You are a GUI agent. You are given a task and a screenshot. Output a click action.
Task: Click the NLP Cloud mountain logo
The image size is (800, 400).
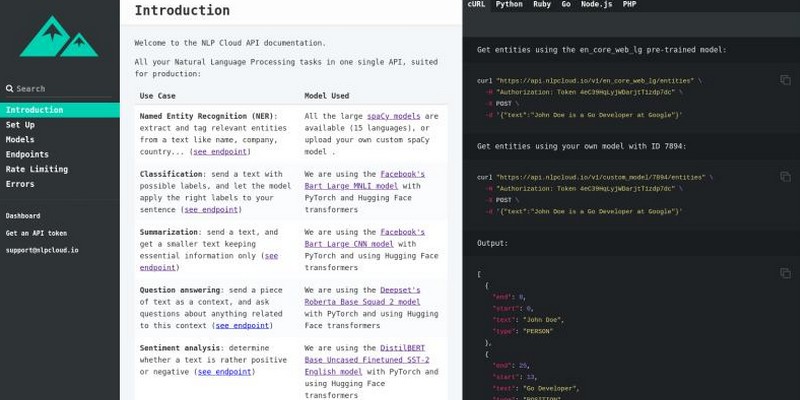pyautogui.click(x=59, y=37)
